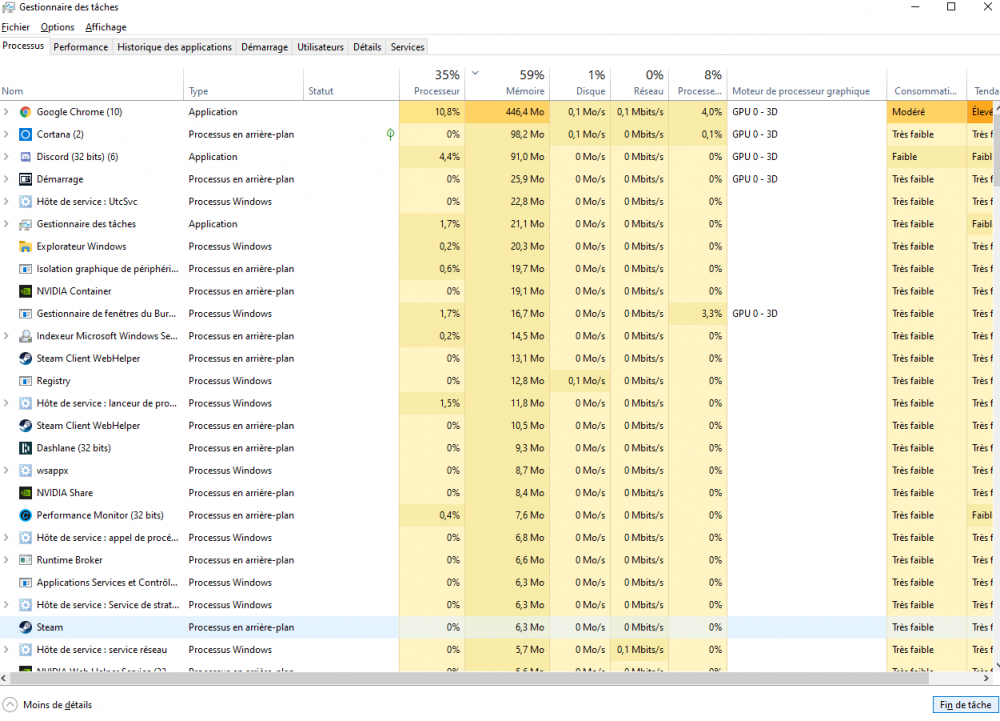
Task: Switch to Historique des applications tab
Action: coord(174,47)
